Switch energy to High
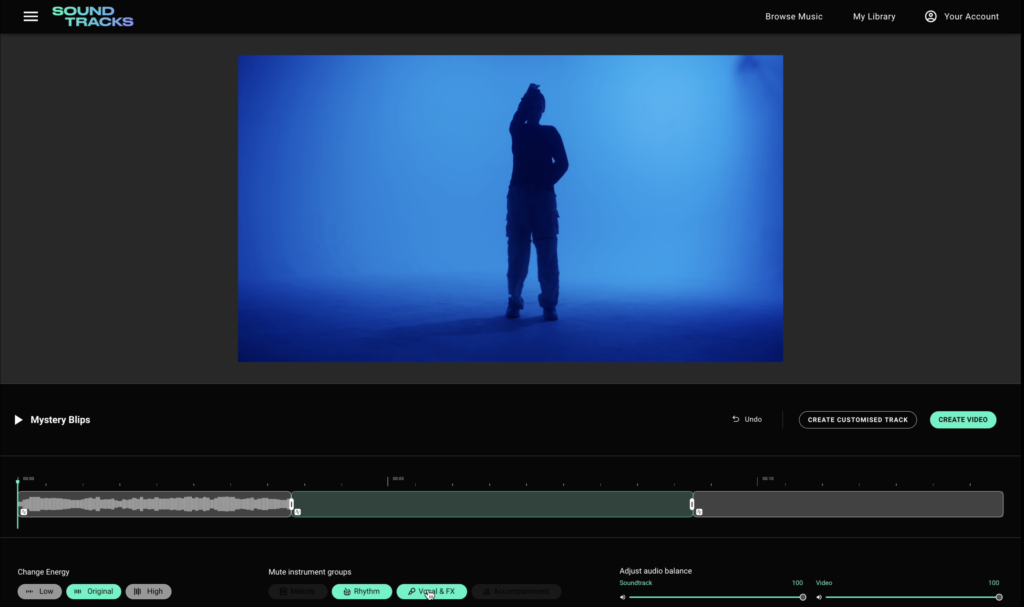 [x=148, y=592]
